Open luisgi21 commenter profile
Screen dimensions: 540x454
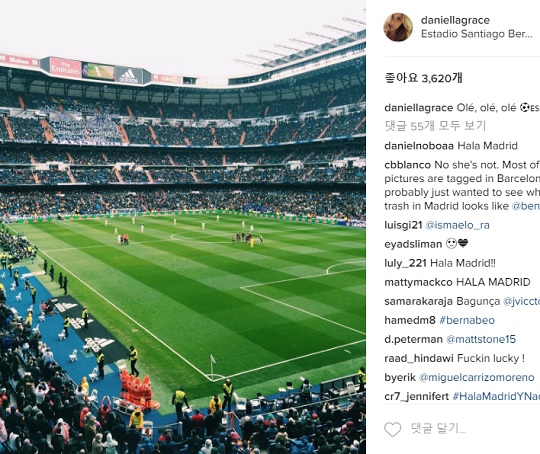[x=403, y=225]
